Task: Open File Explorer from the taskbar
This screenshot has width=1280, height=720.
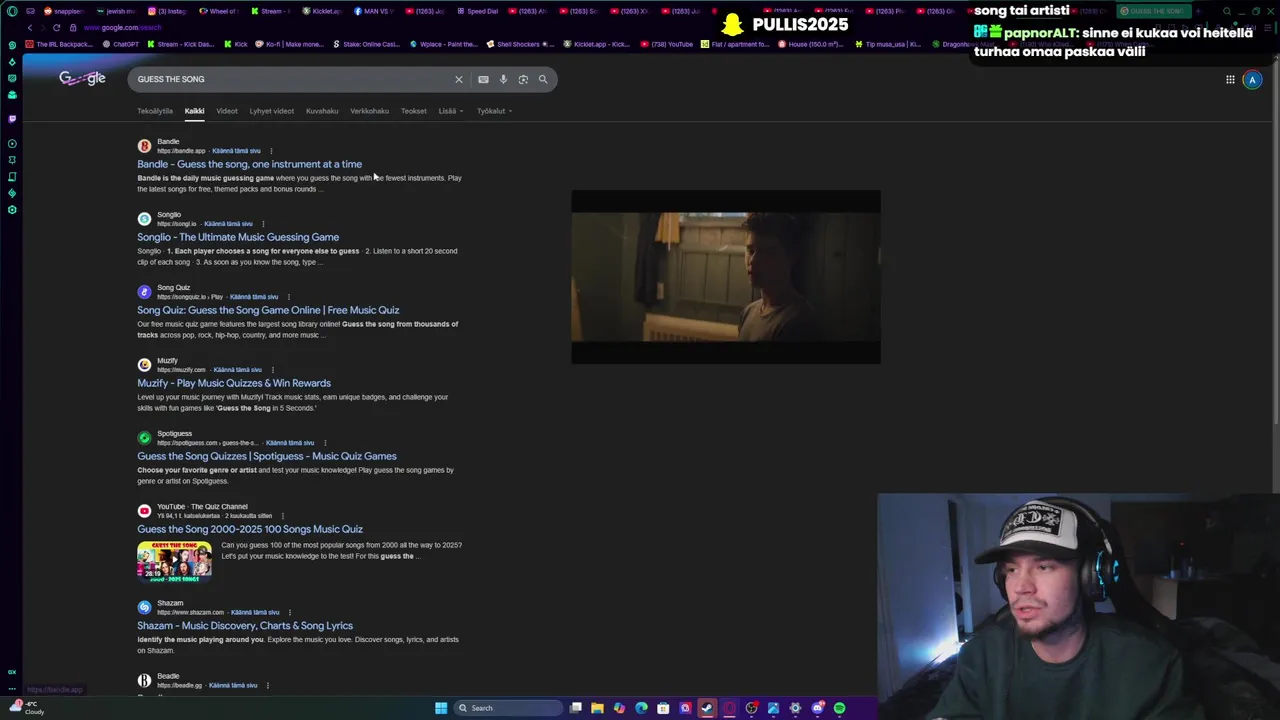Action: pyautogui.click(x=597, y=708)
